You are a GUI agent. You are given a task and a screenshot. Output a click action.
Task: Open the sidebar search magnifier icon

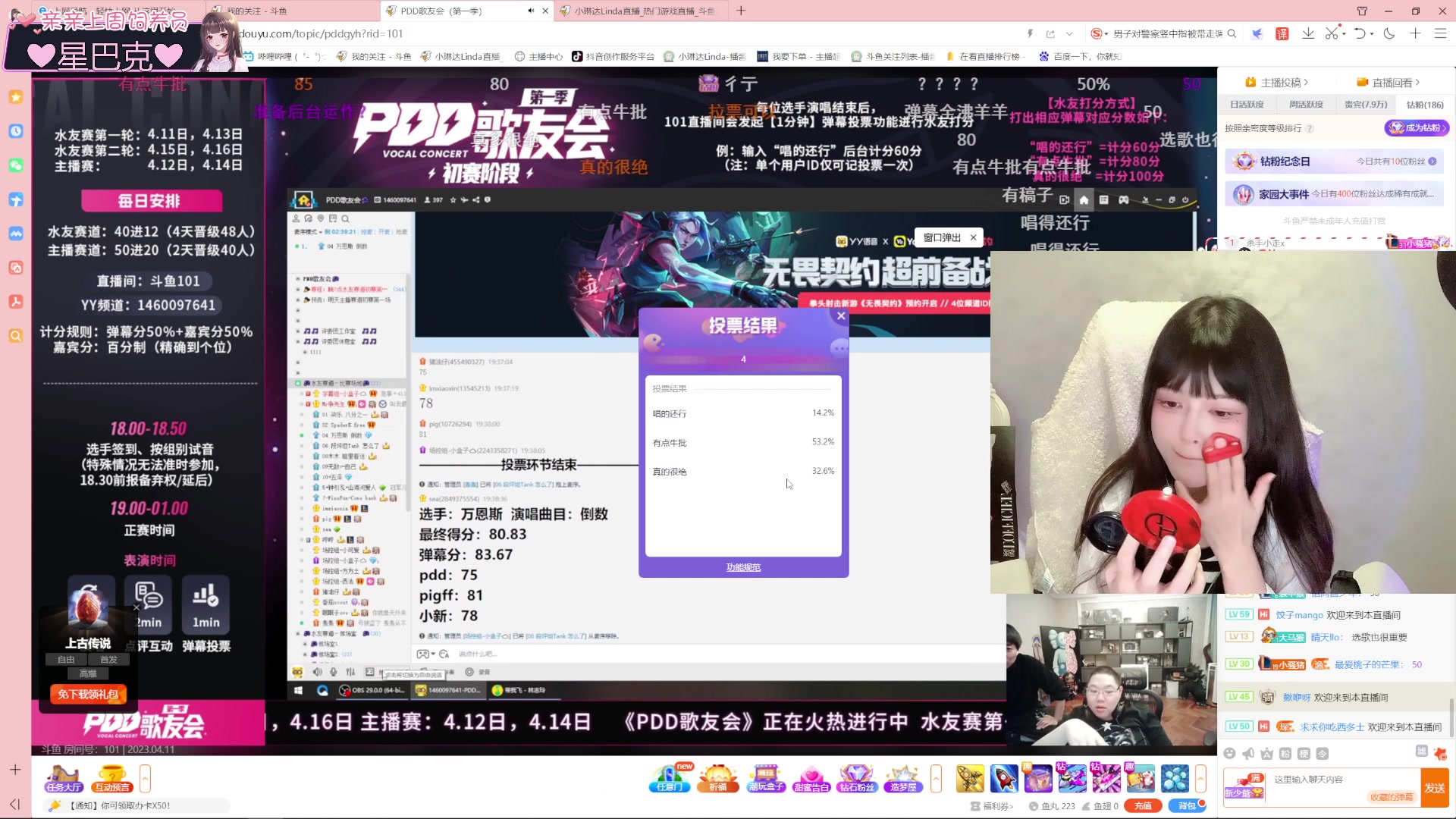(16, 336)
